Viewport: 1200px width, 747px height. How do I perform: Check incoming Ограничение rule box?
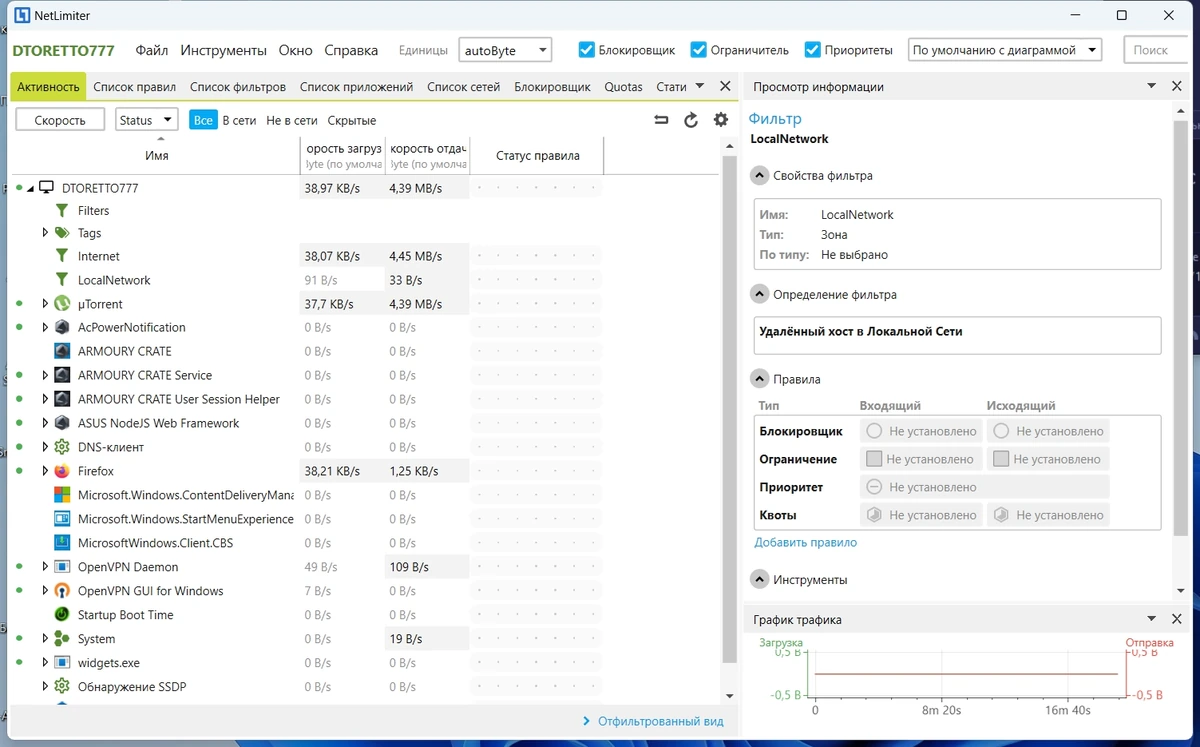873,459
